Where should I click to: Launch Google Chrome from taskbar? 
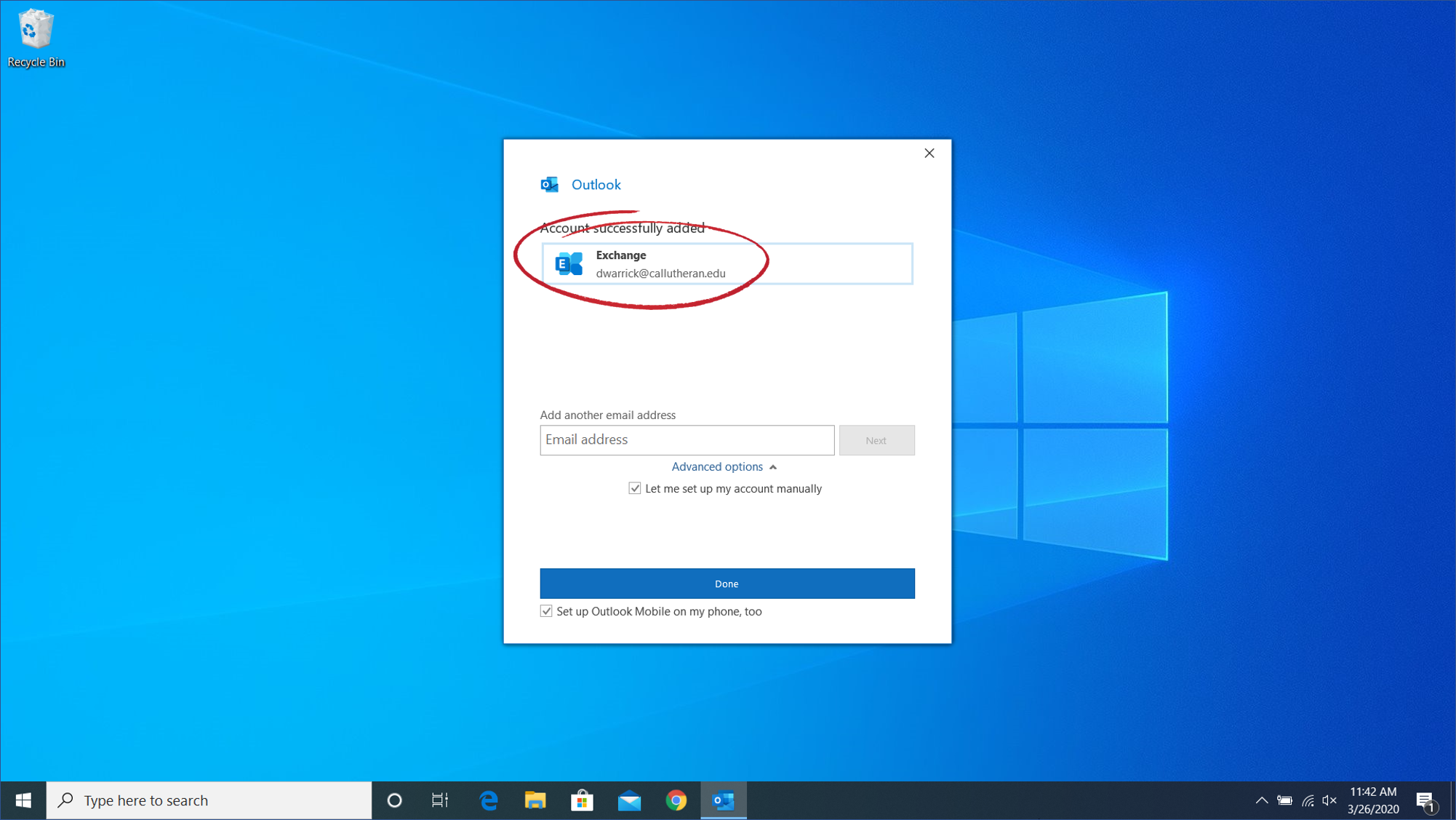point(676,800)
